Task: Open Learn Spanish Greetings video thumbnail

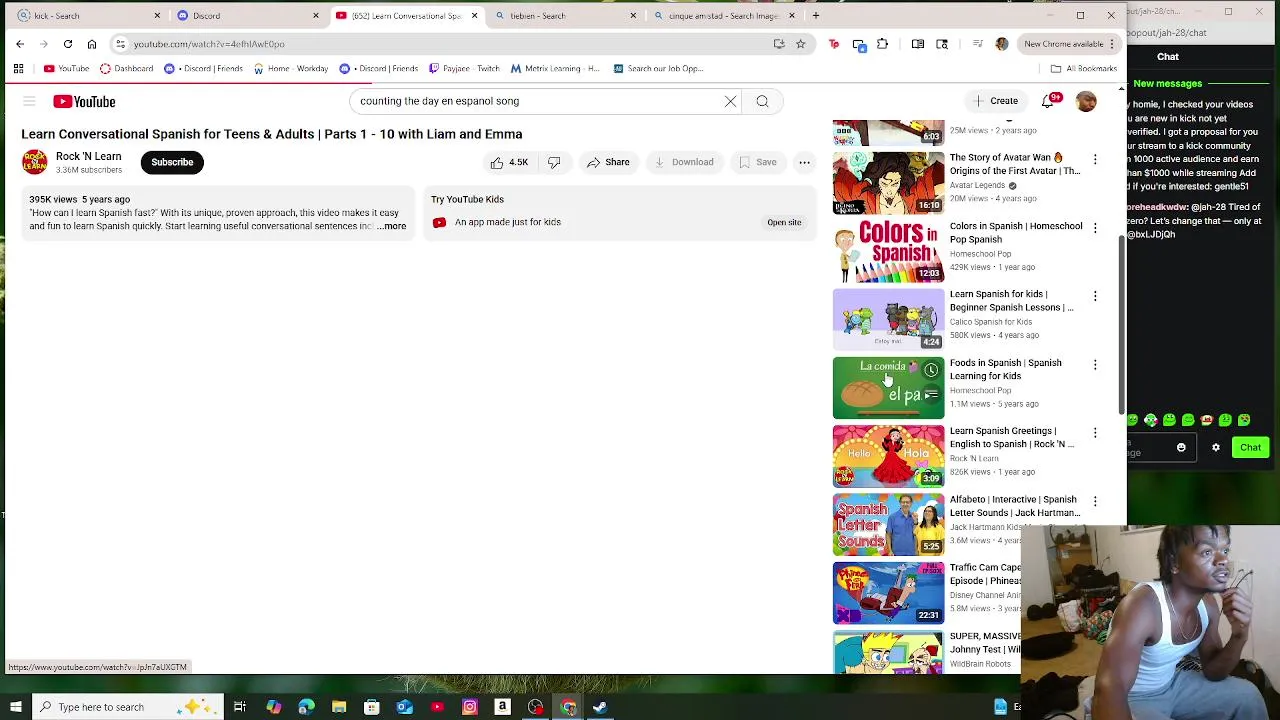Action: point(888,456)
